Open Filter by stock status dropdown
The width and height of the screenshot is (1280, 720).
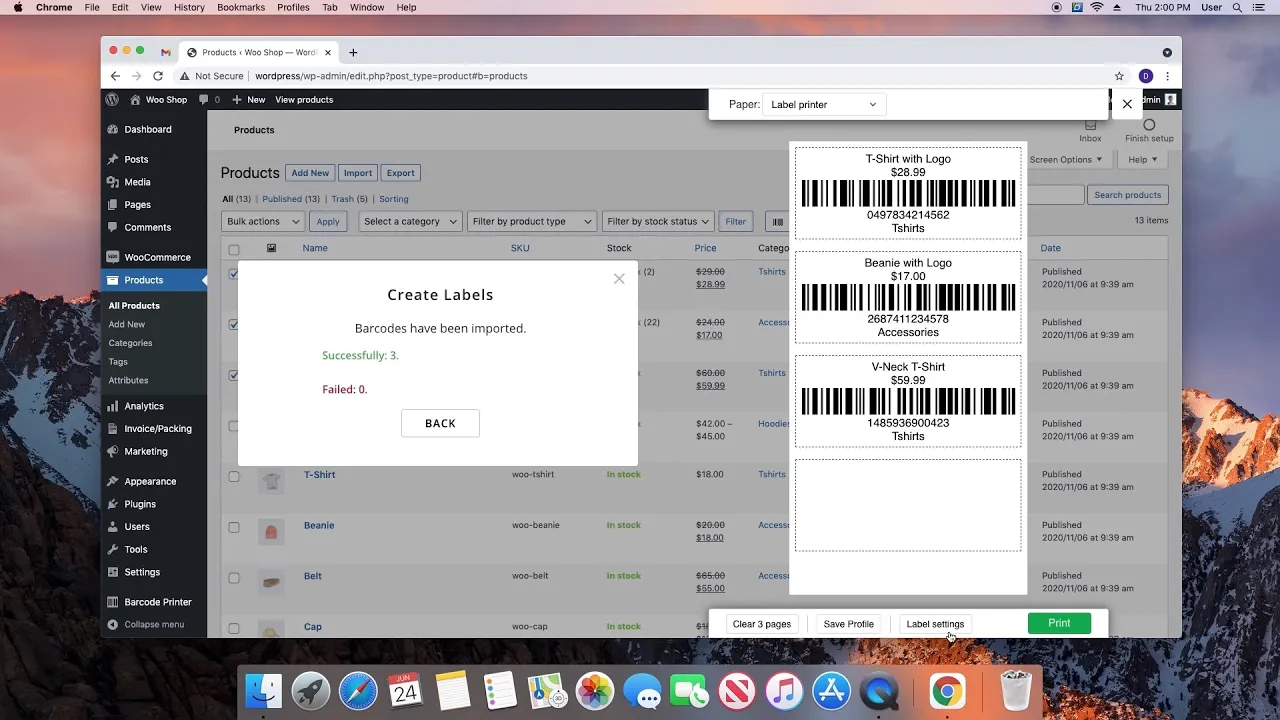(658, 221)
